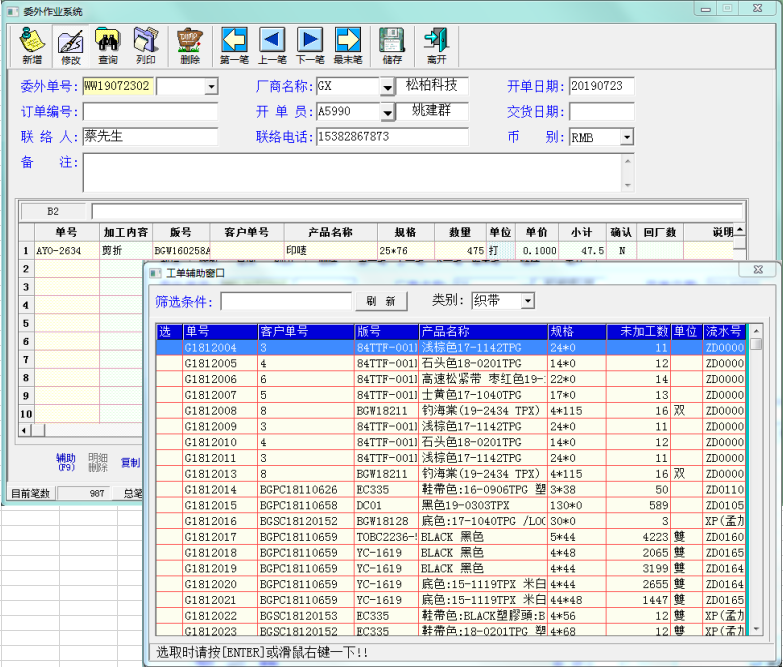Jump to last record with 最末笔

348,46
